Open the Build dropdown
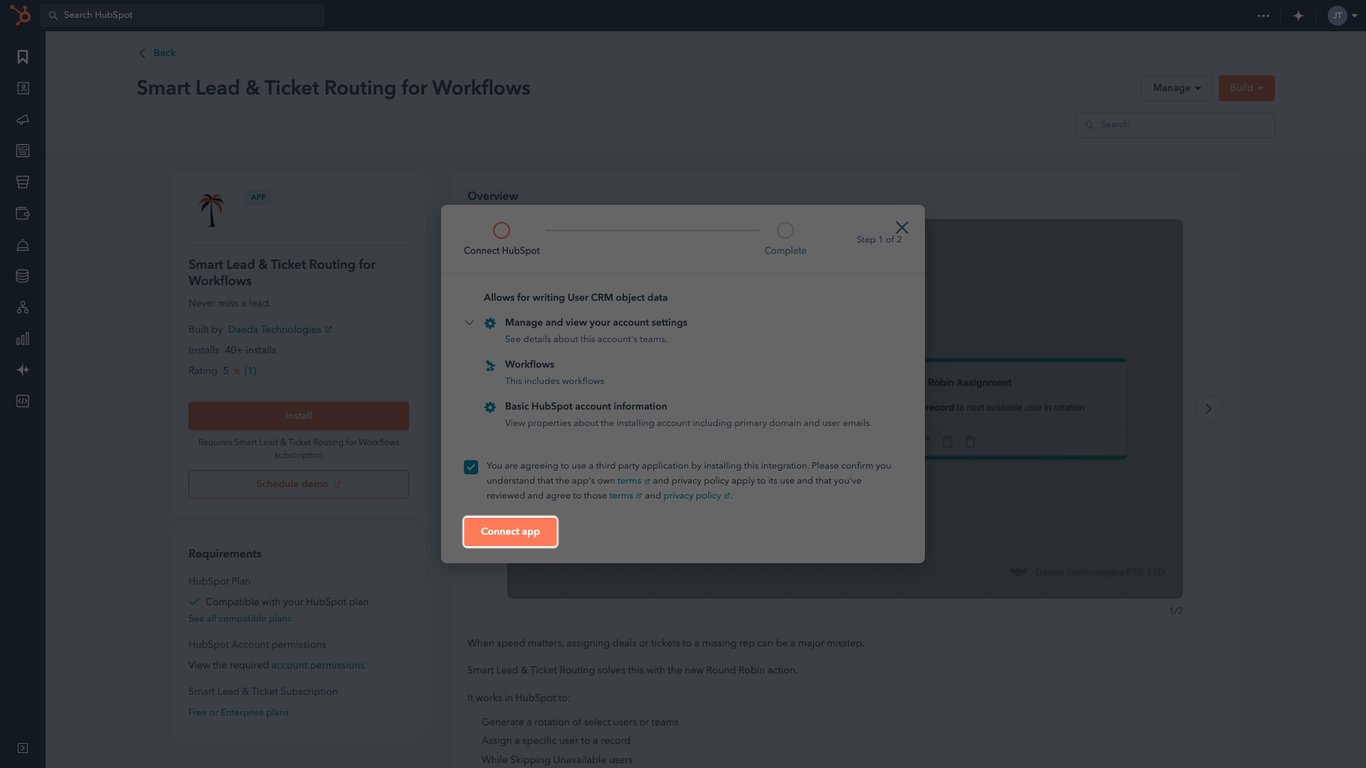Screen dimensions: 1366x768 pyautogui.click(x=1246, y=88)
